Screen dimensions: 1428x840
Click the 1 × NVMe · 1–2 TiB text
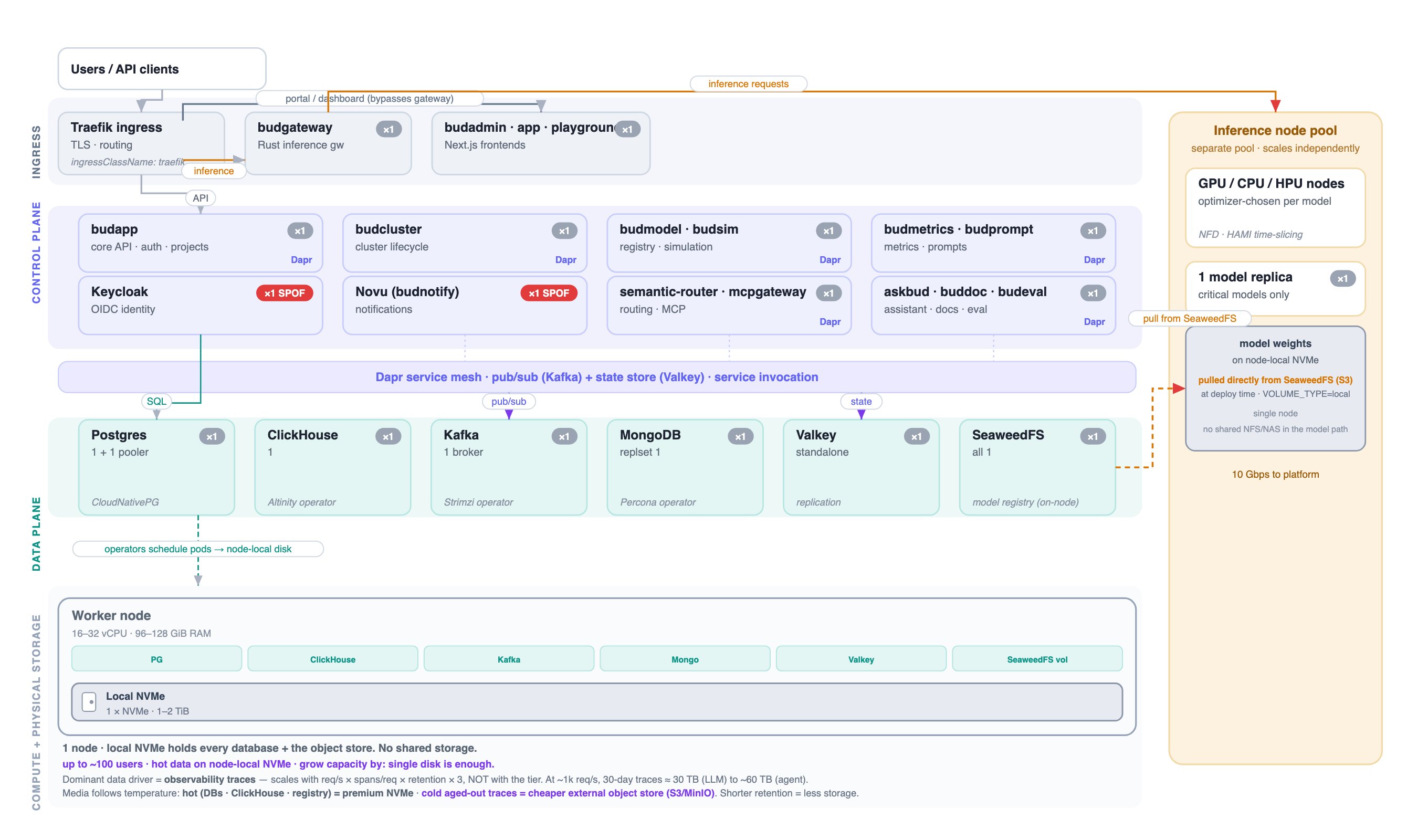coord(148,711)
